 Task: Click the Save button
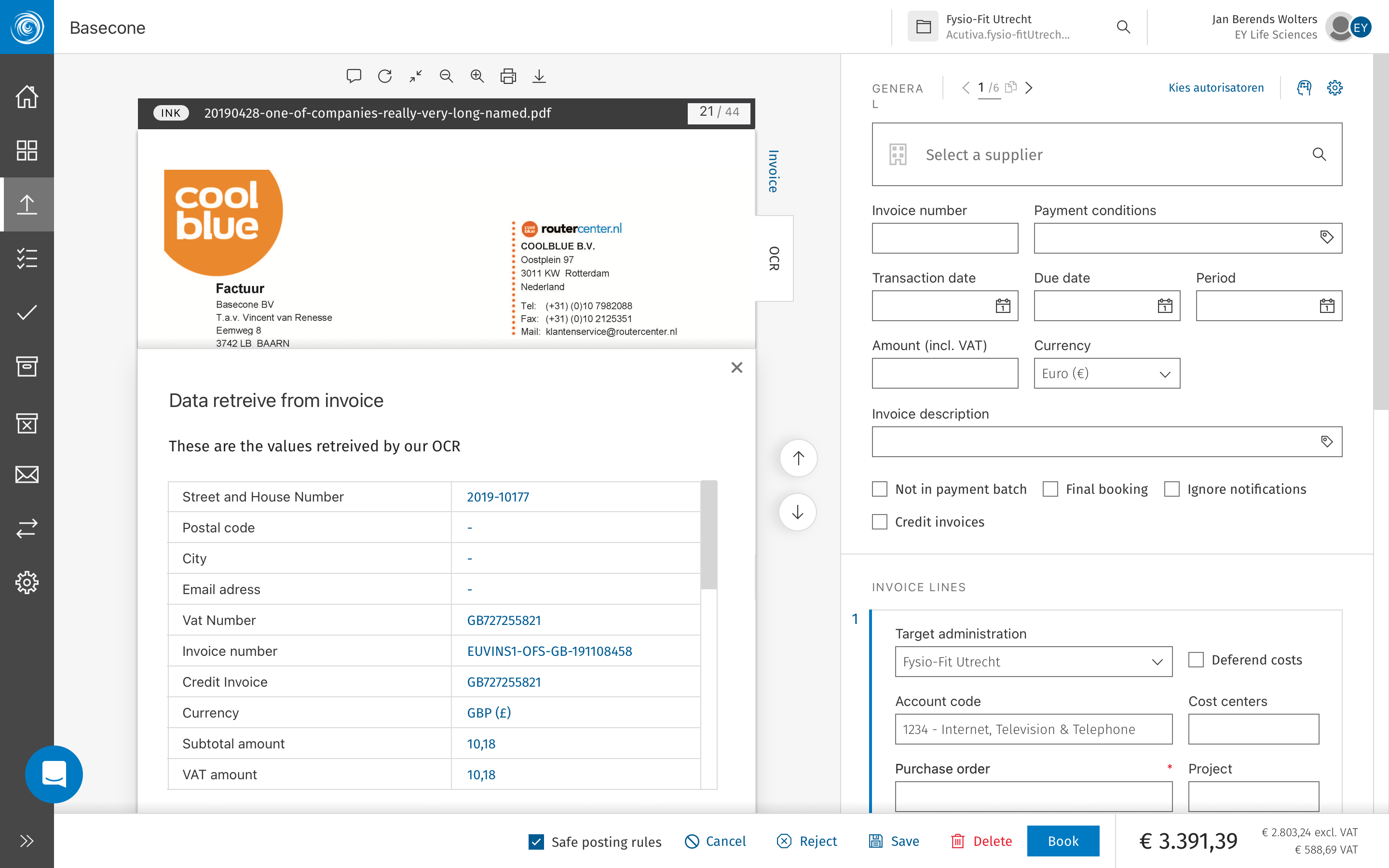click(894, 841)
